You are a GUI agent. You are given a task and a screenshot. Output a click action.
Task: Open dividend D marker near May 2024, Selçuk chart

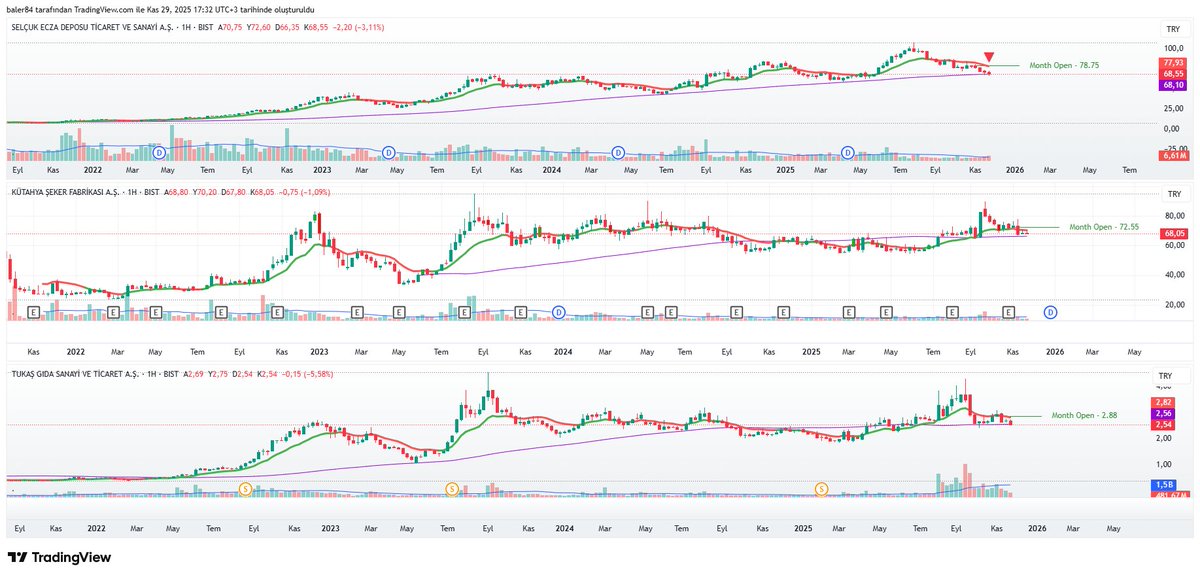(618, 152)
